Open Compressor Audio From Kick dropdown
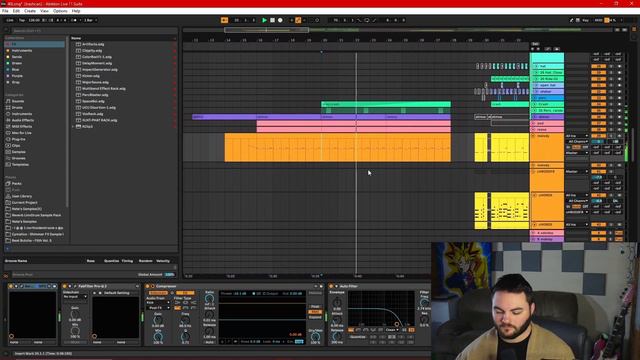 click(x=158, y=303)
